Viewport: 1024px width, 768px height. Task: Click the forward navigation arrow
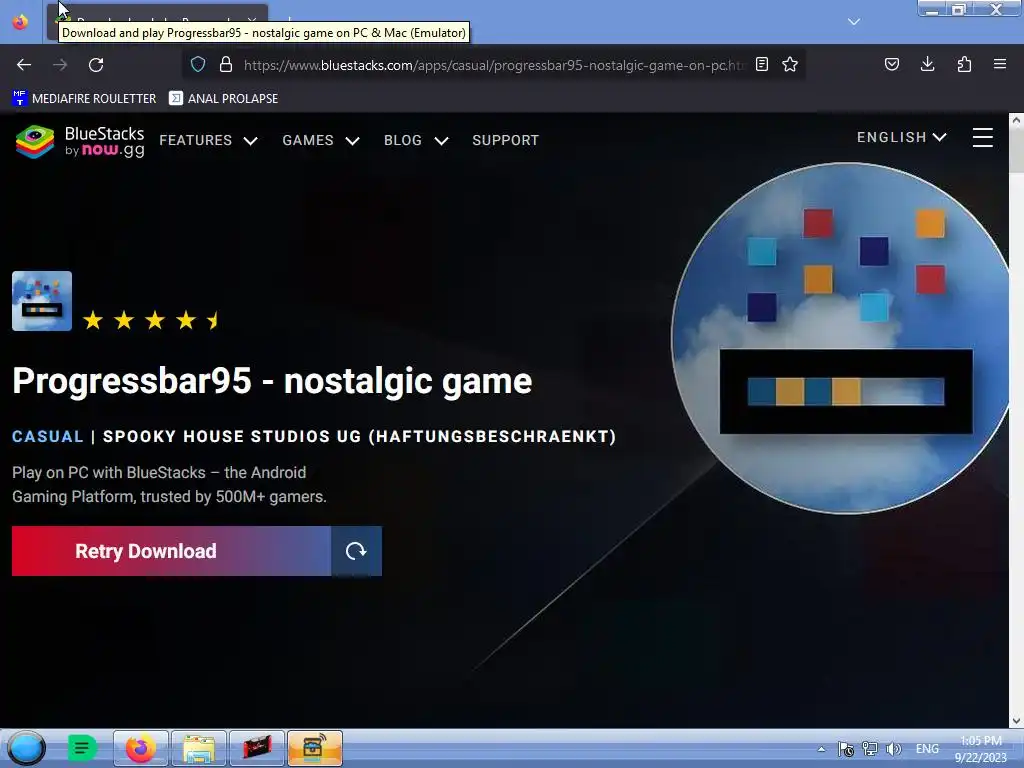coord(60,65)
